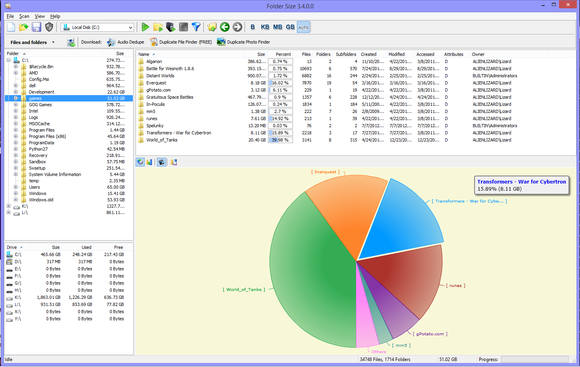This screenshot has height=367, width=580.
Task: Toggle pie chart view
Action: (x=140, y=162)
